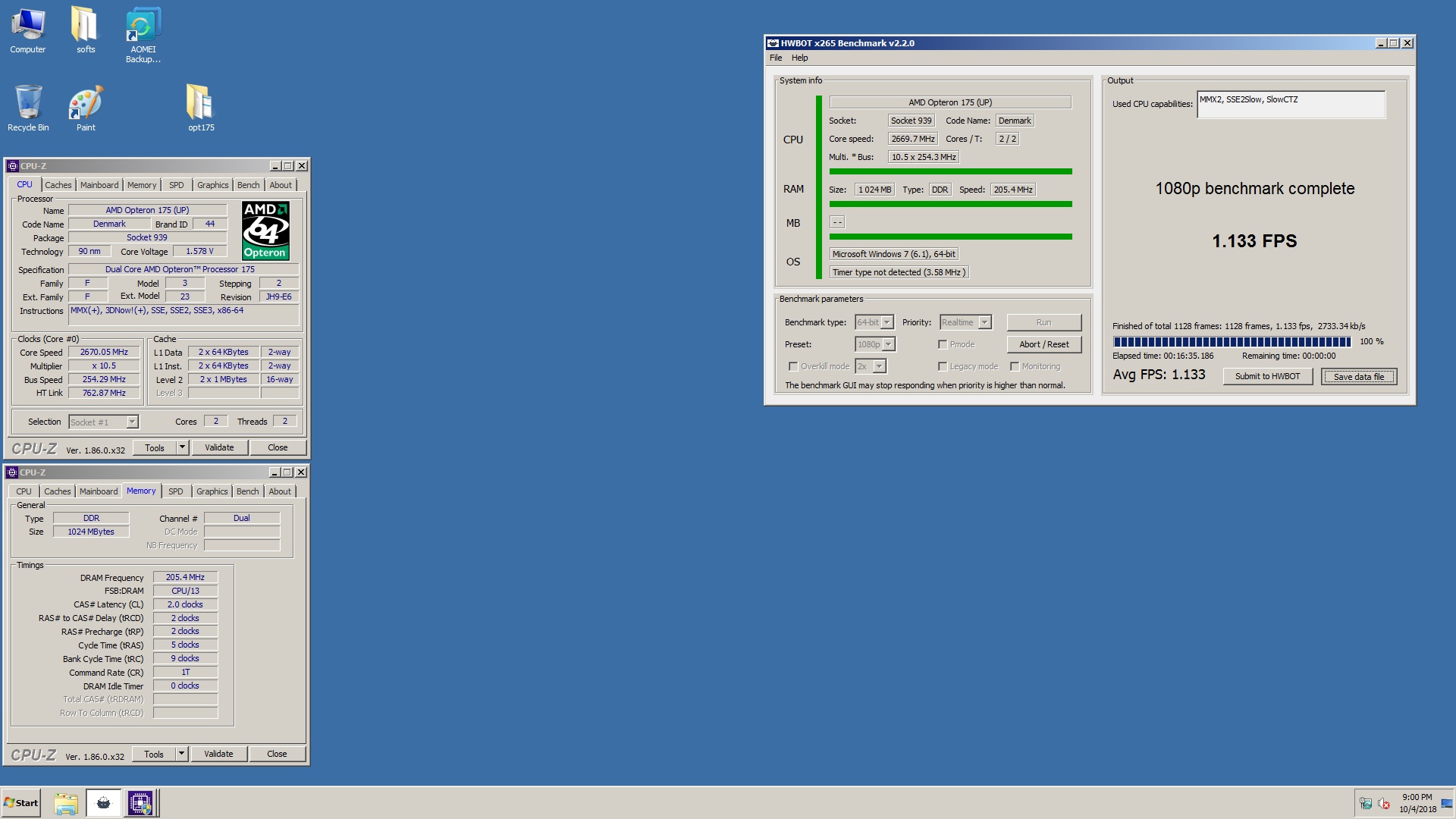Open Windows Explorer from the taskbar
1456x819 pixels.
coord(66,803)
